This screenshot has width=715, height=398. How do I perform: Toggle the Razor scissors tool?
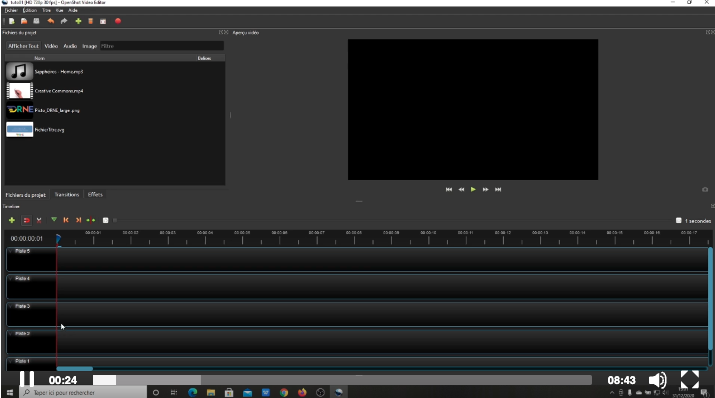[39, 220]
